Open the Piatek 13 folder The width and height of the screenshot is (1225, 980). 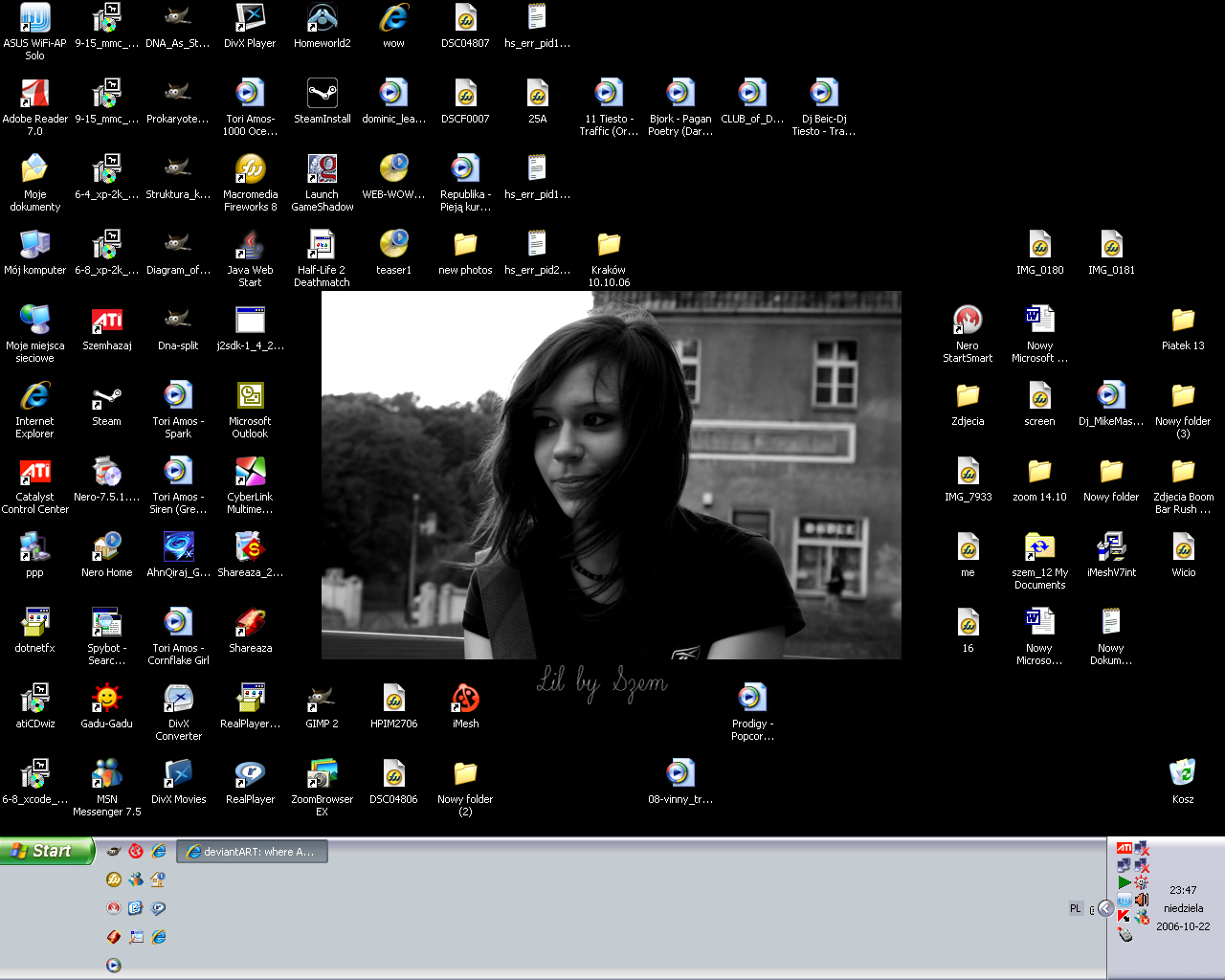(1183, 327)
